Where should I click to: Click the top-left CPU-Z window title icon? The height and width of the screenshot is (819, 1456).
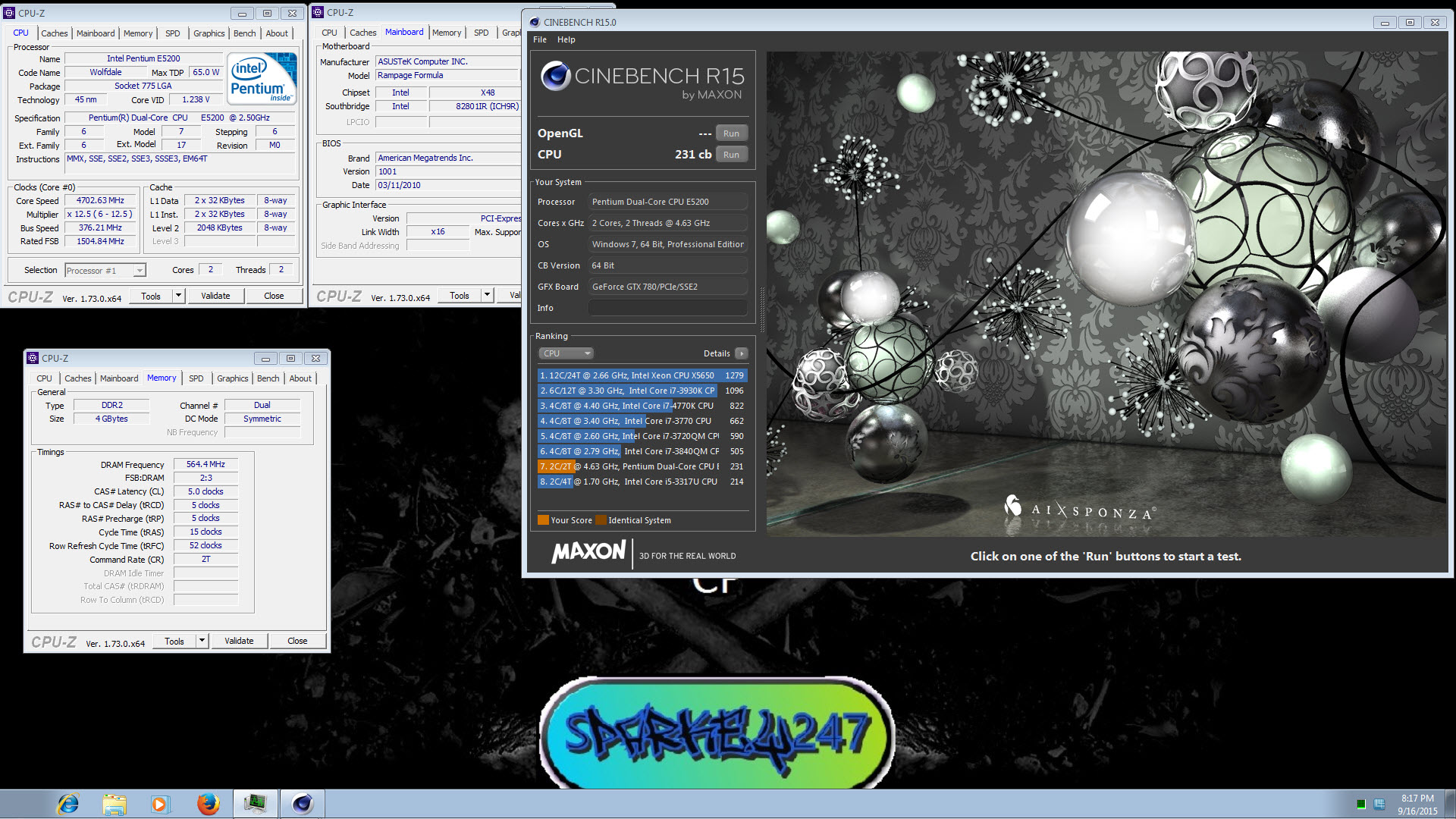(x=10, y=13)
